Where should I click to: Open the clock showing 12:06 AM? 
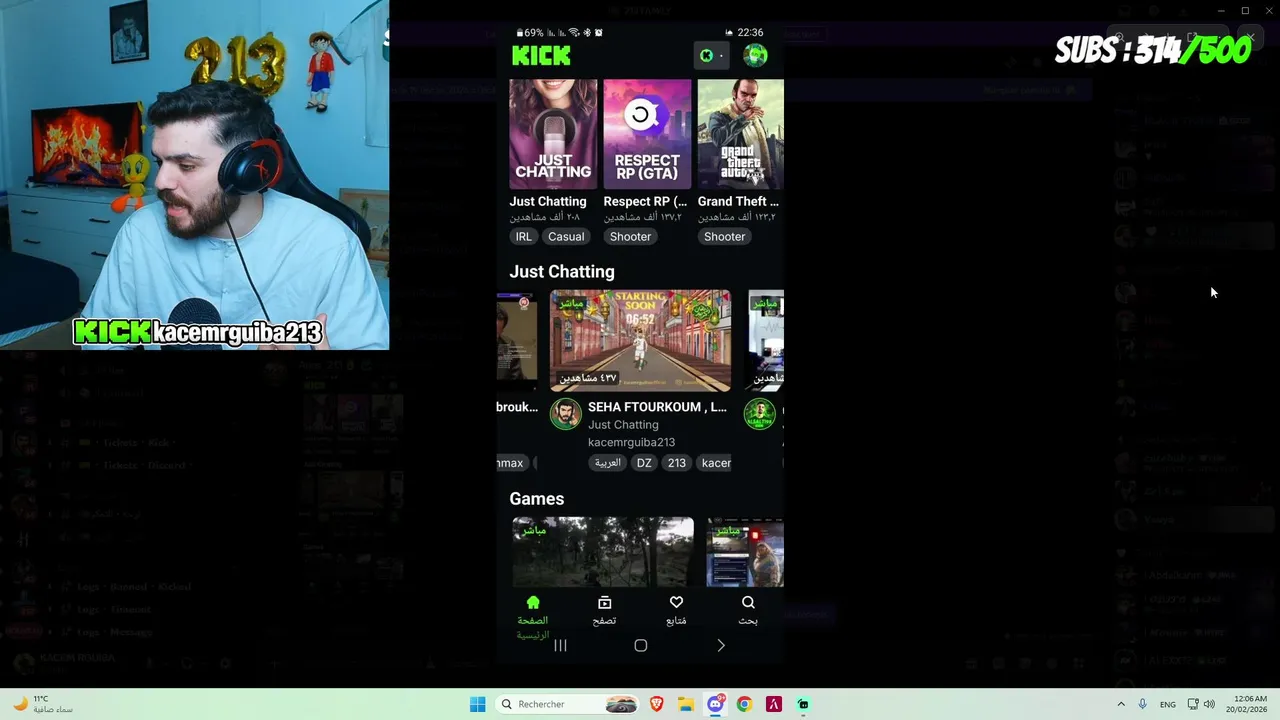click(1250, 704)
